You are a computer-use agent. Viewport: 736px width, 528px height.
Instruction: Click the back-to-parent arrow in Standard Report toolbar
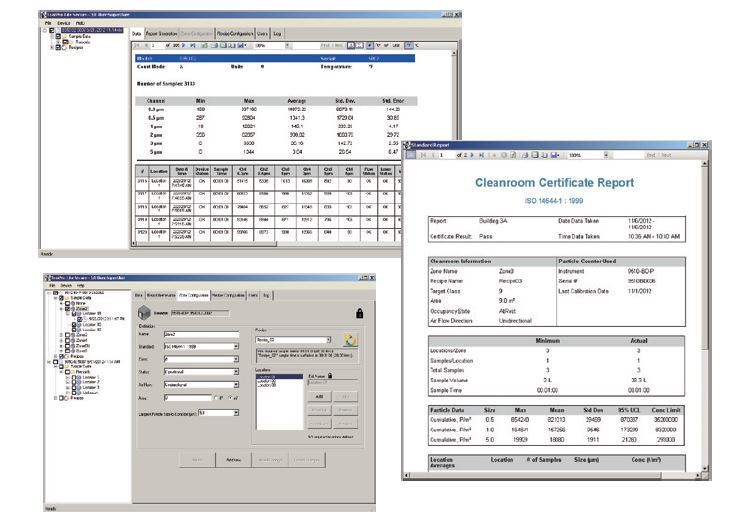coord(494,155)
